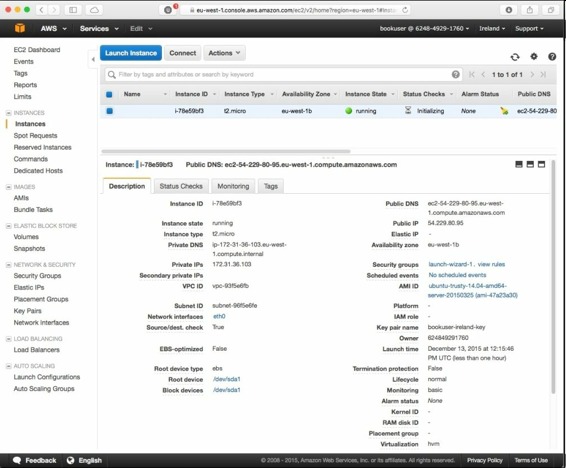Refresh the instances list
The image size is (566, 468).
click(515, 57)
